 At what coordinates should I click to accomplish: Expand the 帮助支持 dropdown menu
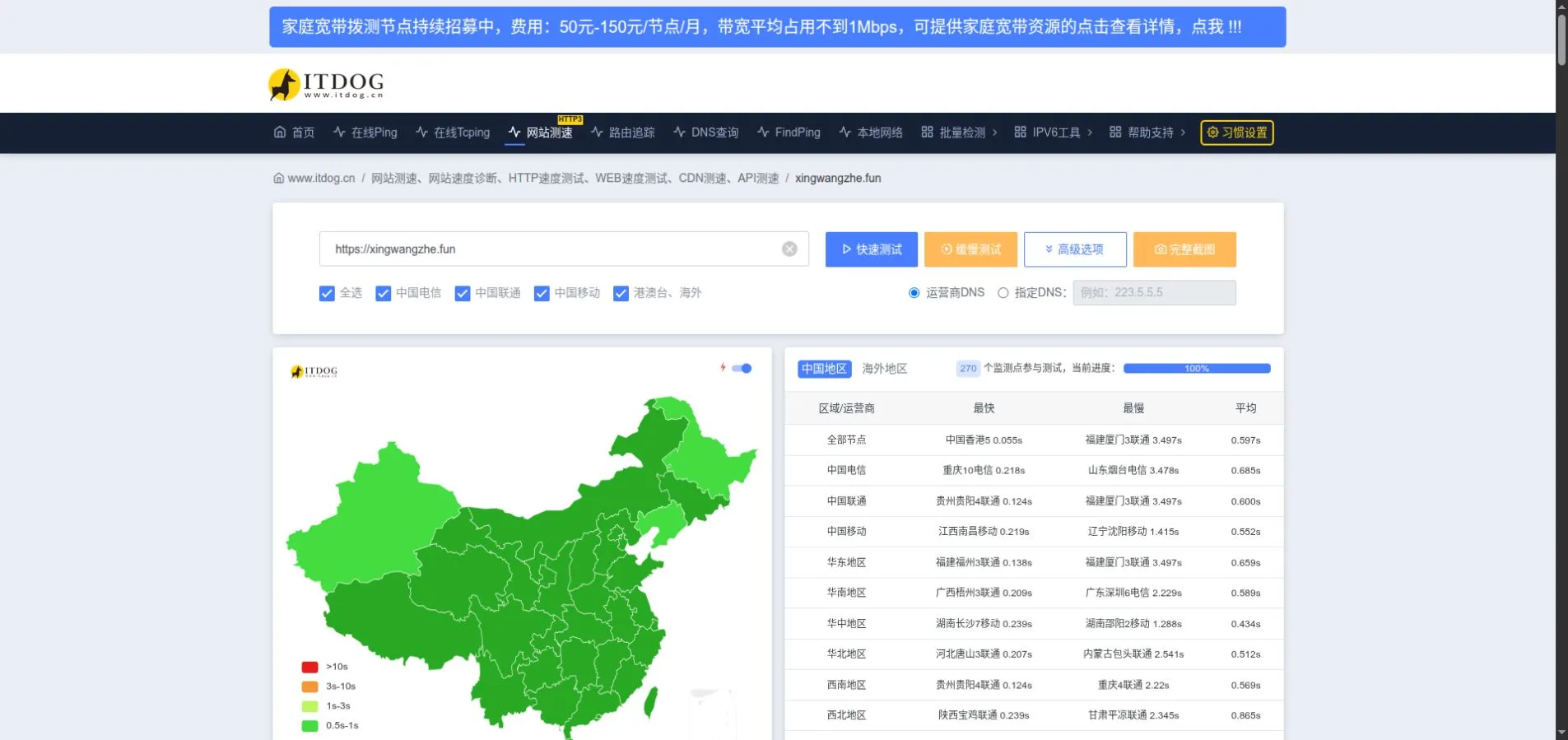1148,133
